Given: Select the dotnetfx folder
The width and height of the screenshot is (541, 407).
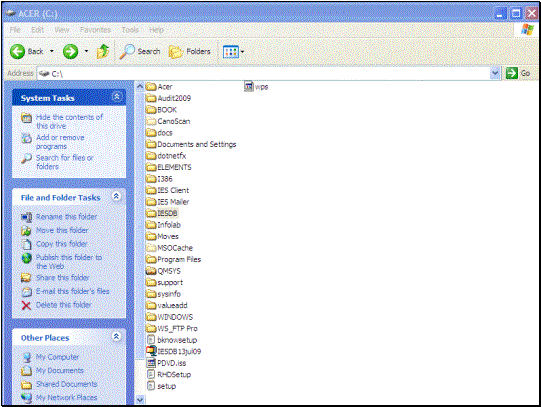Looking at the screenshot, I should coord(166,156).
